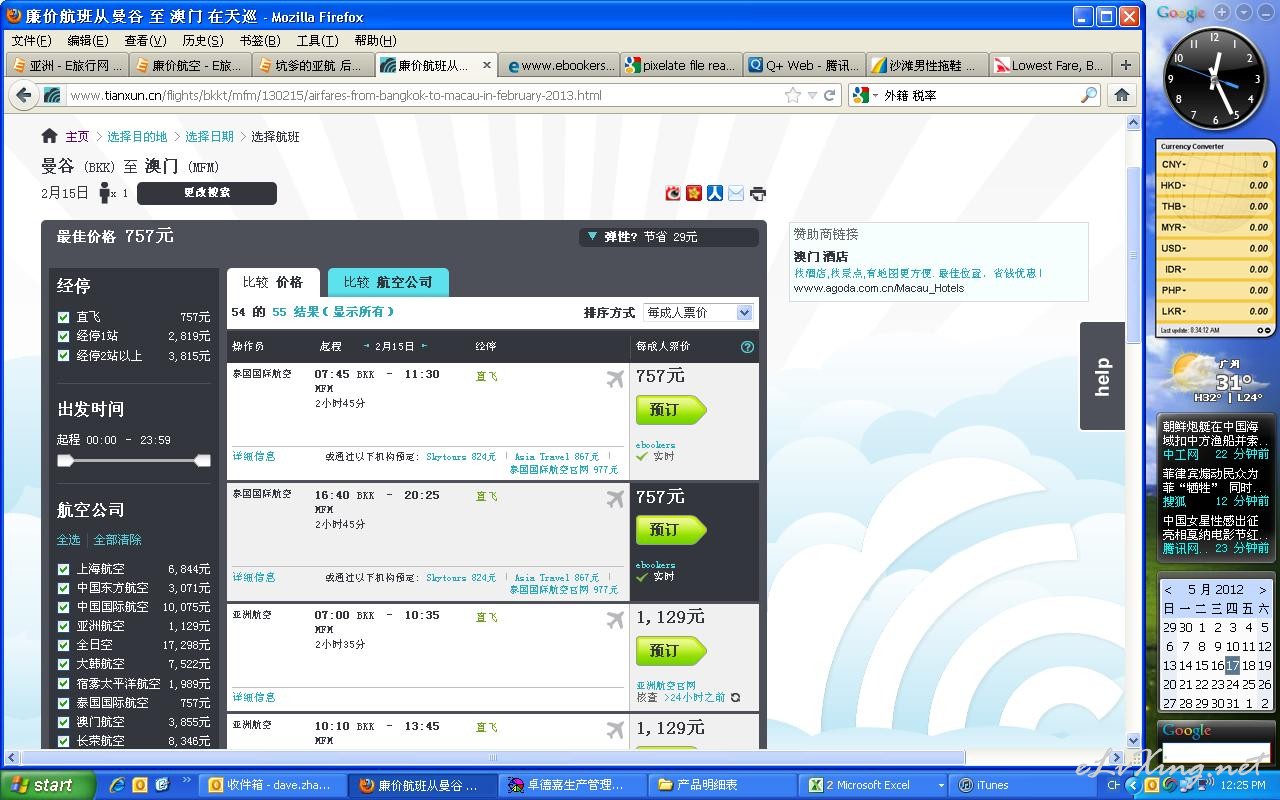Click the Google sidebar add gadget plus button
1280x800 pixels.
(1222, 12)
